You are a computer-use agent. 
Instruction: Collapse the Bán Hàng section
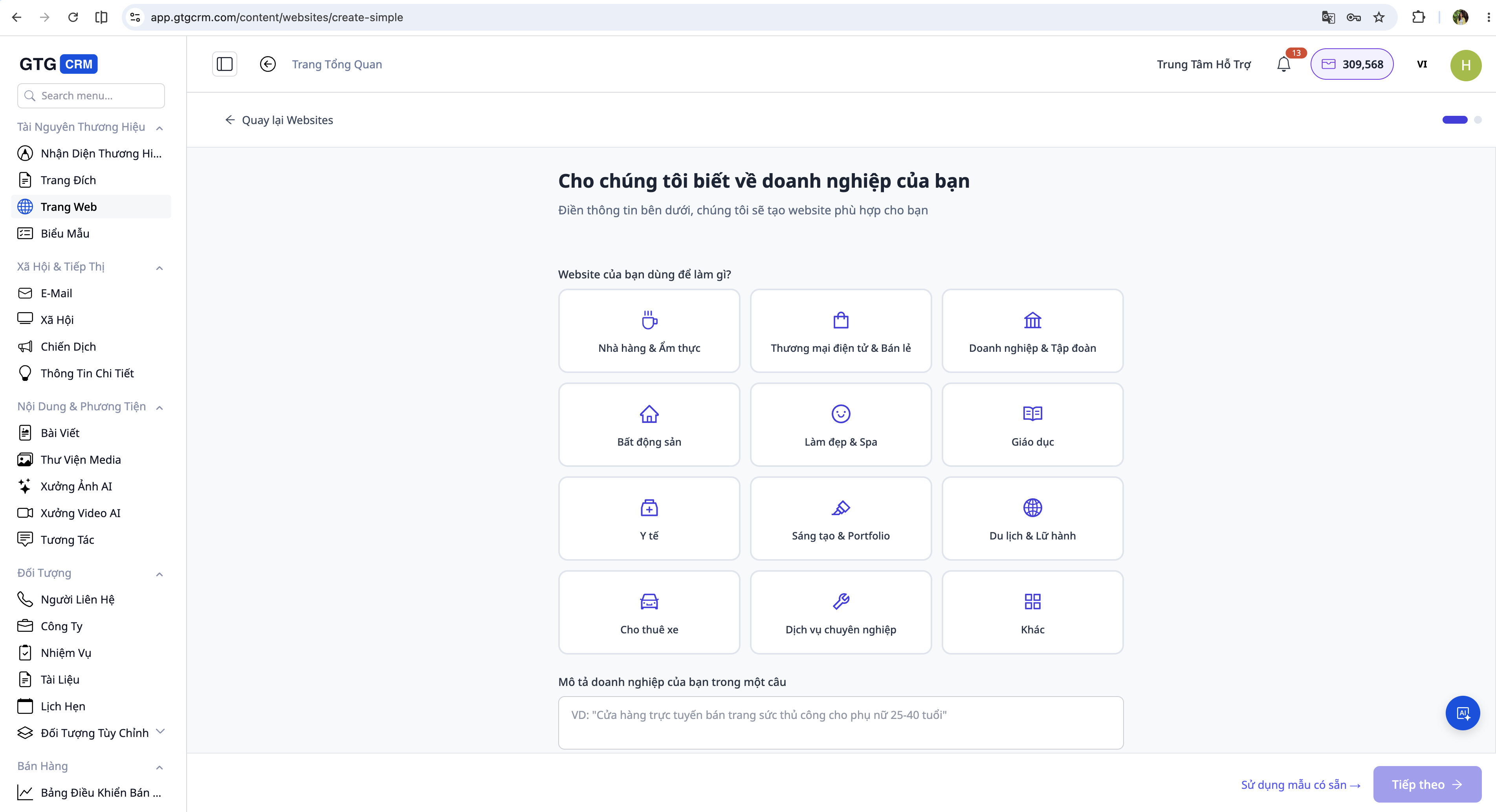pos(159,767)
